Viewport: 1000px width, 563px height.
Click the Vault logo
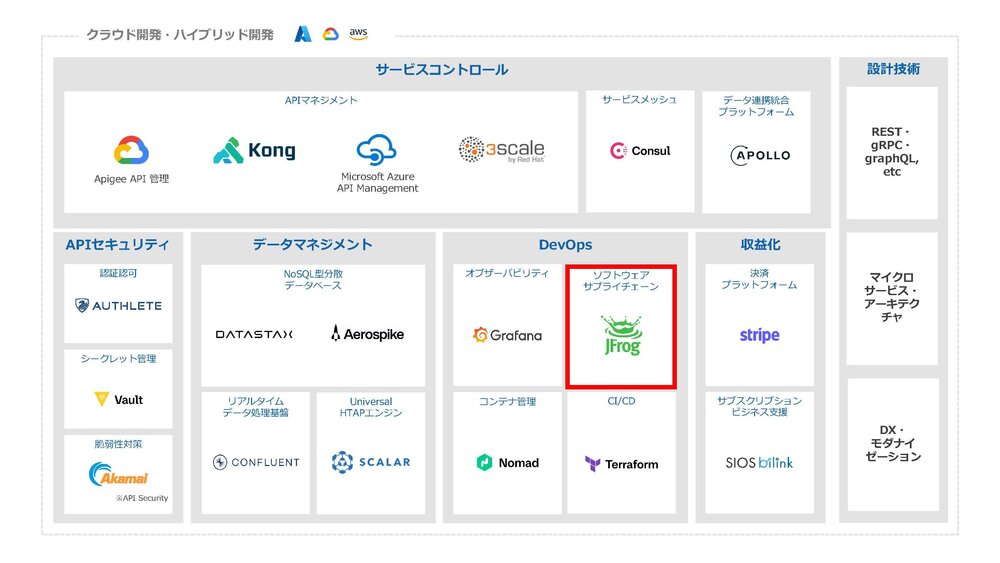119,400
